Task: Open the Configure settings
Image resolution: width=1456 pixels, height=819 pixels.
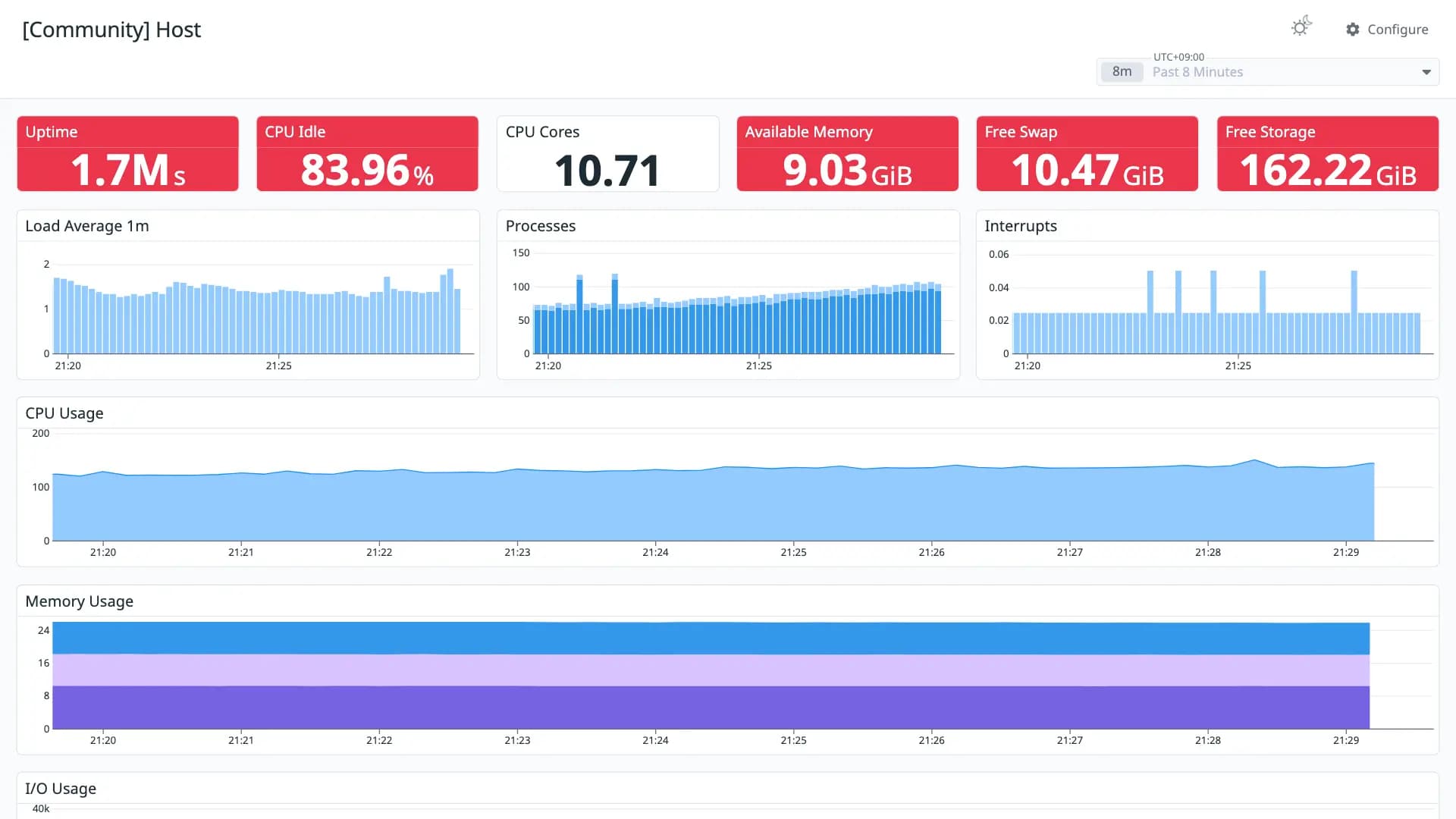Action: pyautogui.click(x=1387, y=30)
